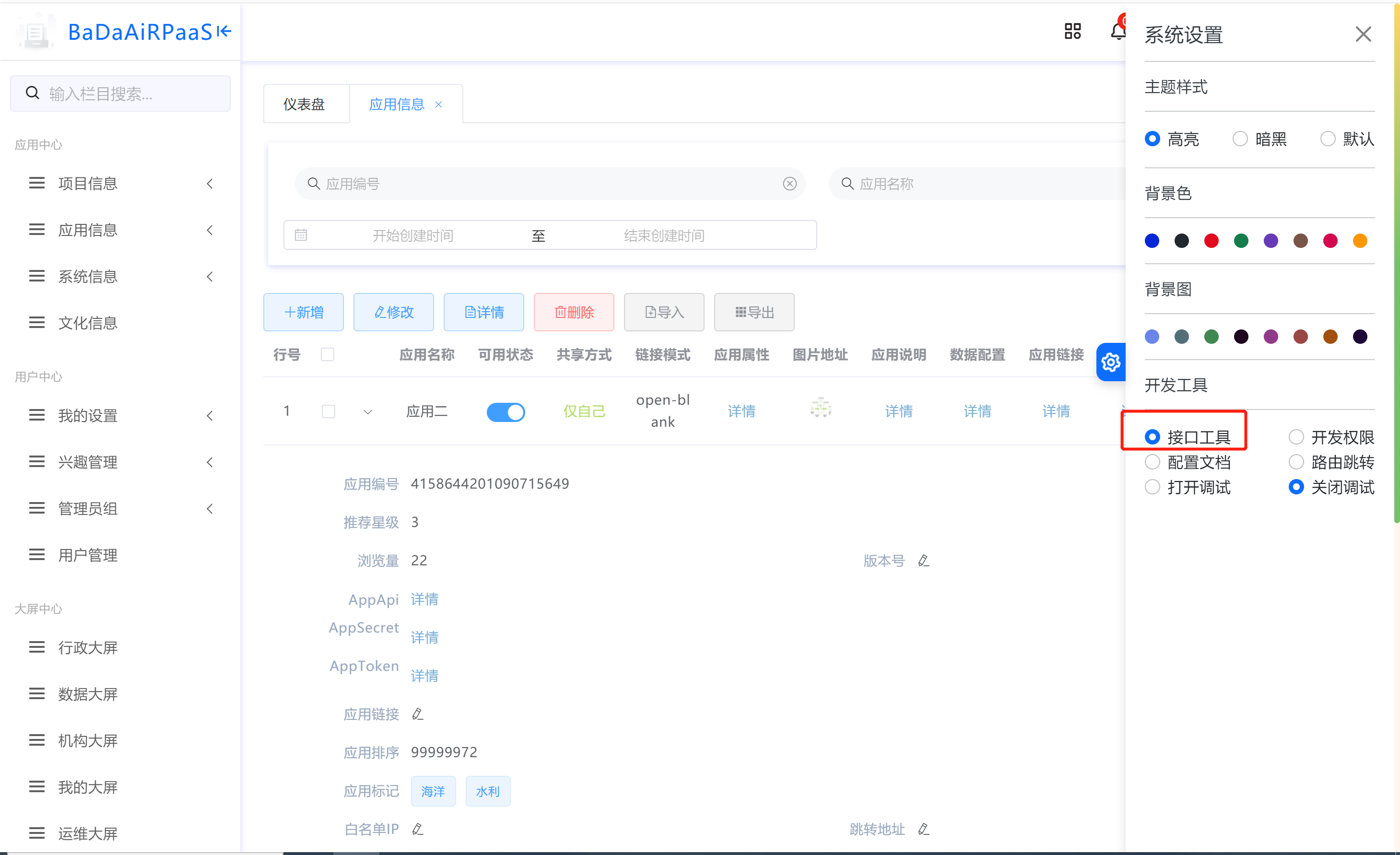Expand 应用信息 submenu chevron
This screenshot has height=855, width=1400.
(210, 230)
